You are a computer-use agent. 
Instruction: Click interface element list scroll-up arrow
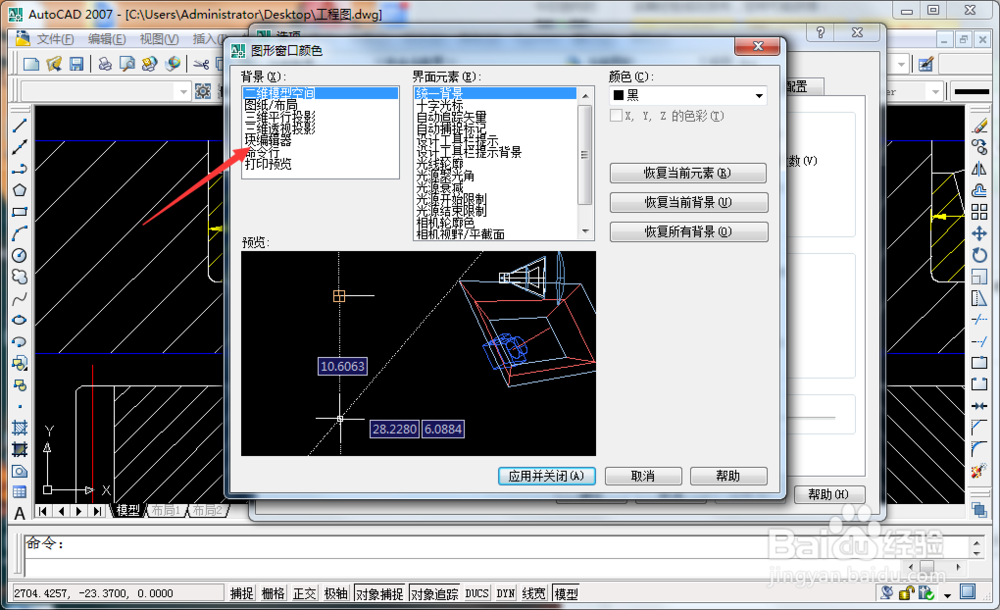click(585, 95)
